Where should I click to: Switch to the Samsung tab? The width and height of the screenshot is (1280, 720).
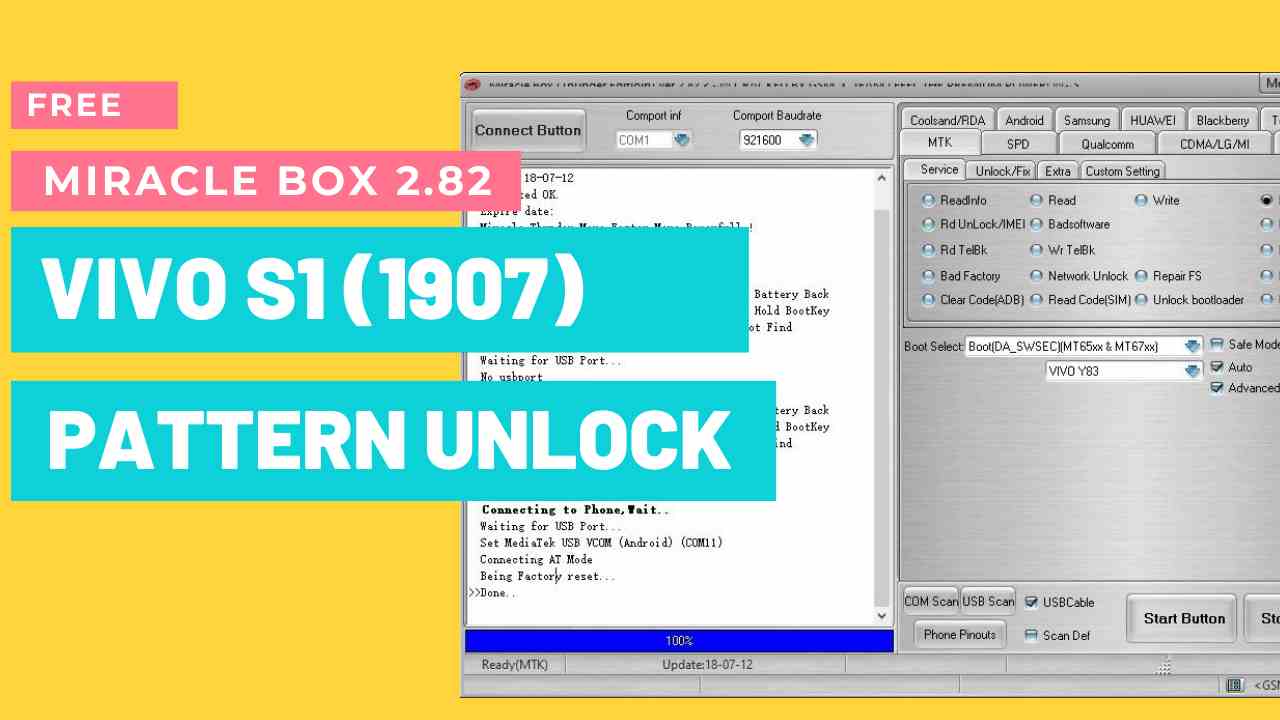[1087, 120]
